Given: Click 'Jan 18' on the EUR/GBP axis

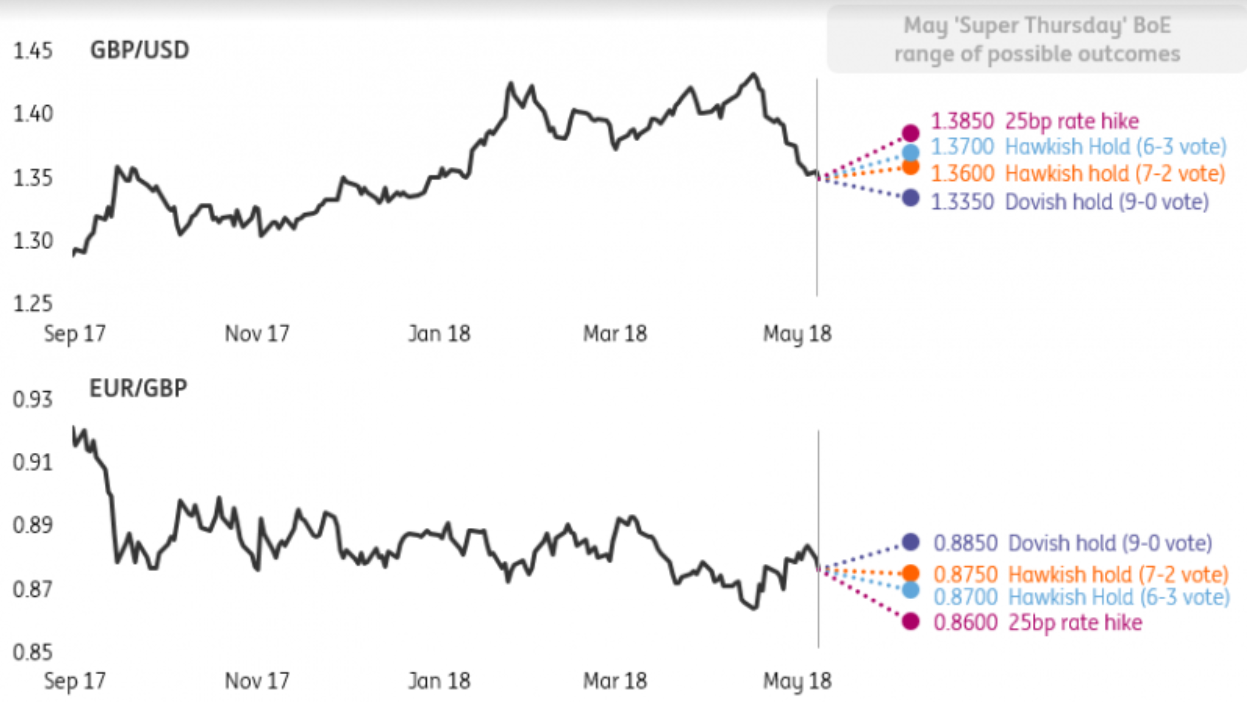Looking at the screenshot, I should click(440, 681).
